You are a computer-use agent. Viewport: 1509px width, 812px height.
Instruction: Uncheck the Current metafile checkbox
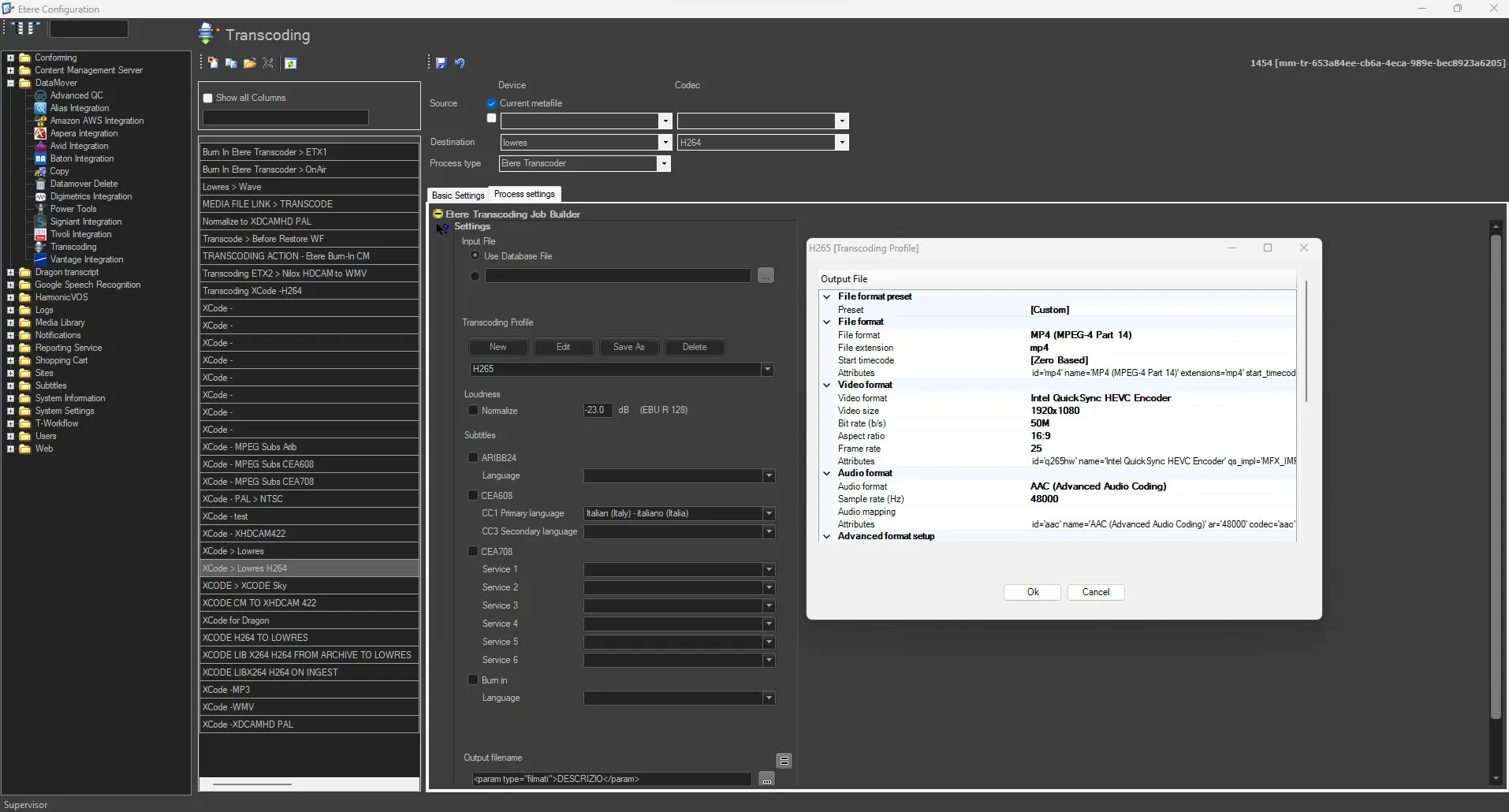[491, 103]
